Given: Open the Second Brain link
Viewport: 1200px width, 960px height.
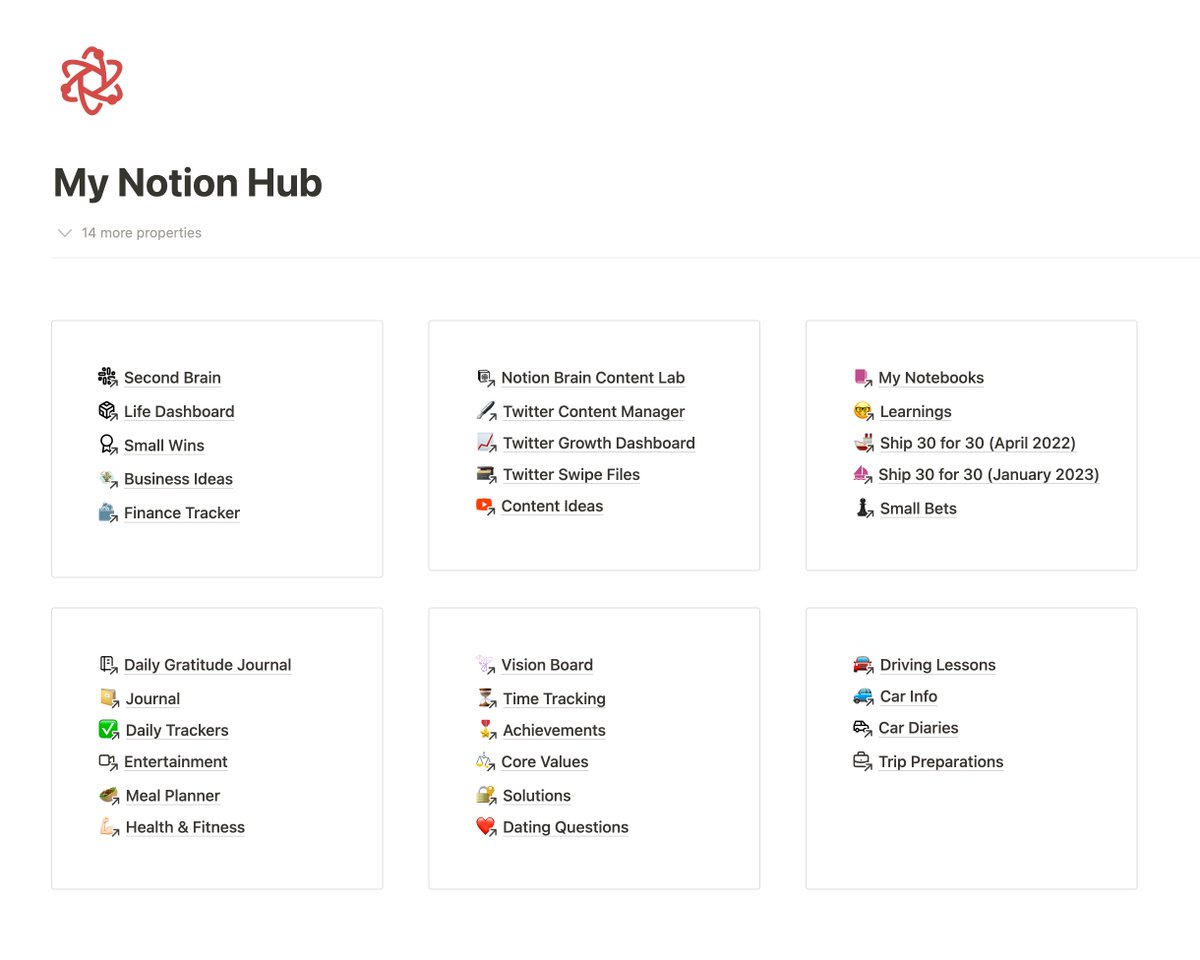Looking at the screenshot, I should tap(172, 378).
